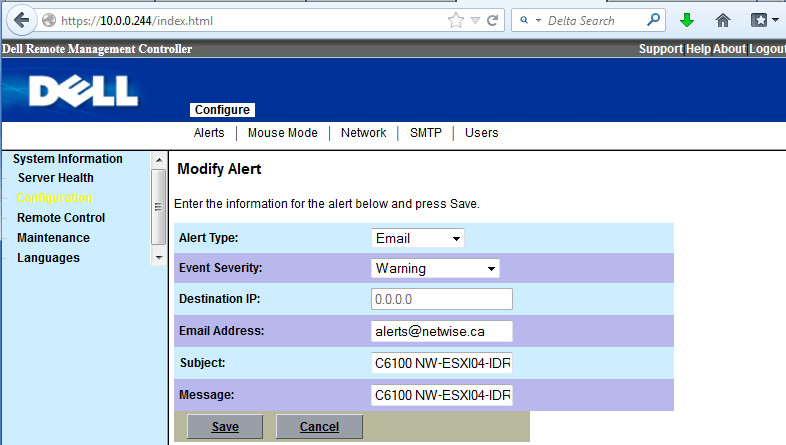786x445 pixels.
Task: Open the Alerts sub-tab
Action: pos(209,133)
